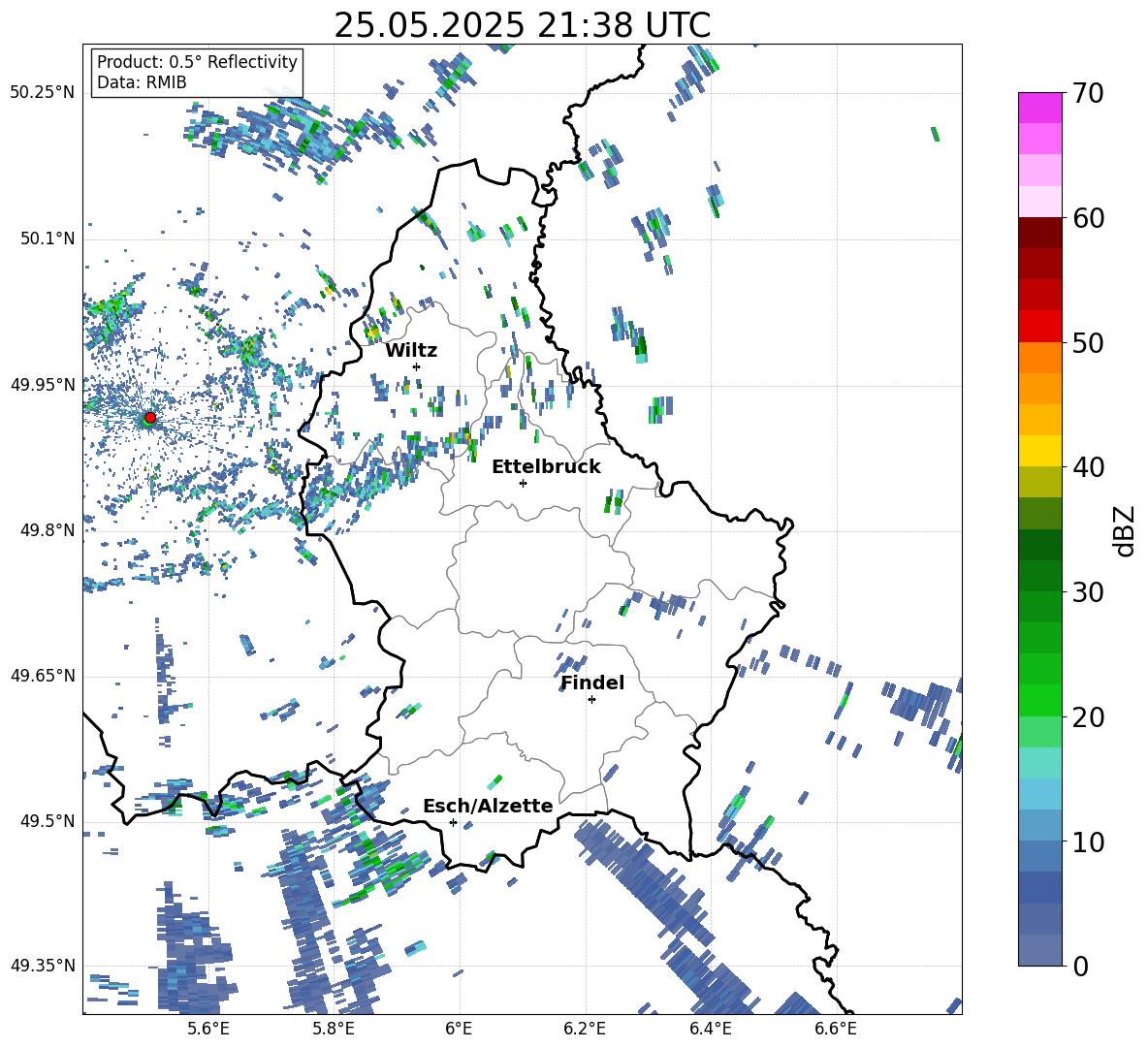Click the 'Esch/Alzette' city label
The image size is (1148, 1048).
point(488,806)
